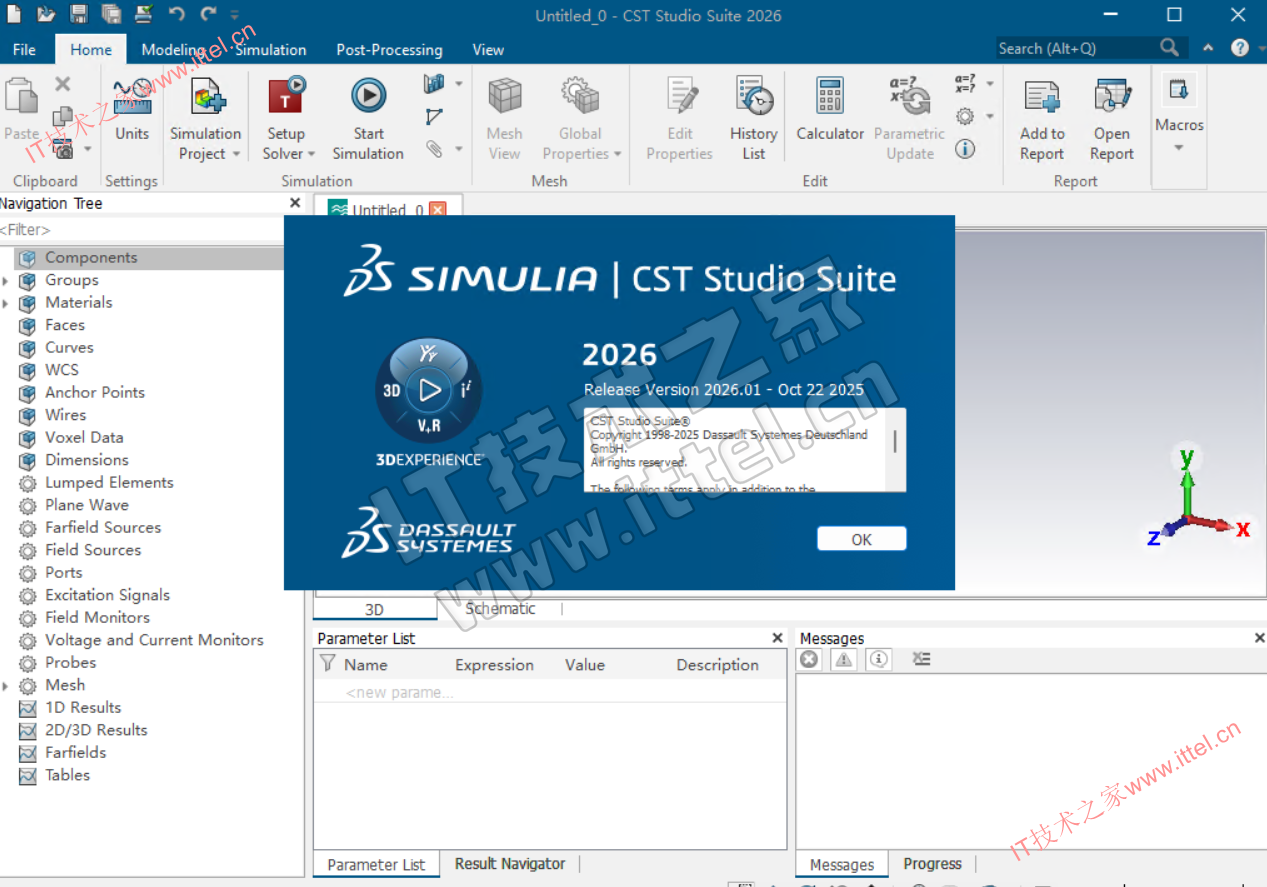Click the Open Report icon

[x=1111, y=97]
